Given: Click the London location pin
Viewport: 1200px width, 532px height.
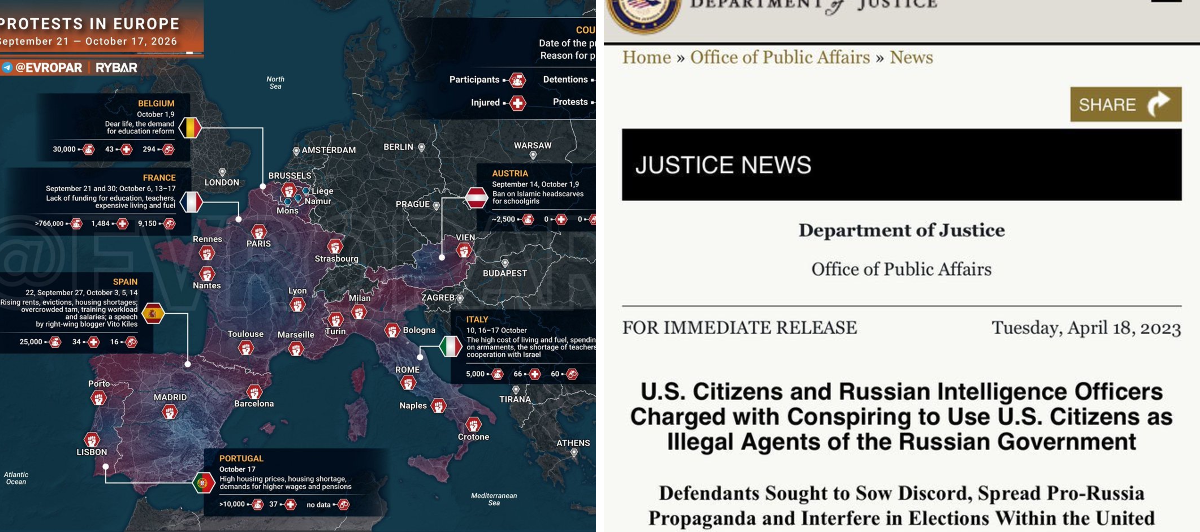Looking at the screenshot, I should (x=220, y=171).
